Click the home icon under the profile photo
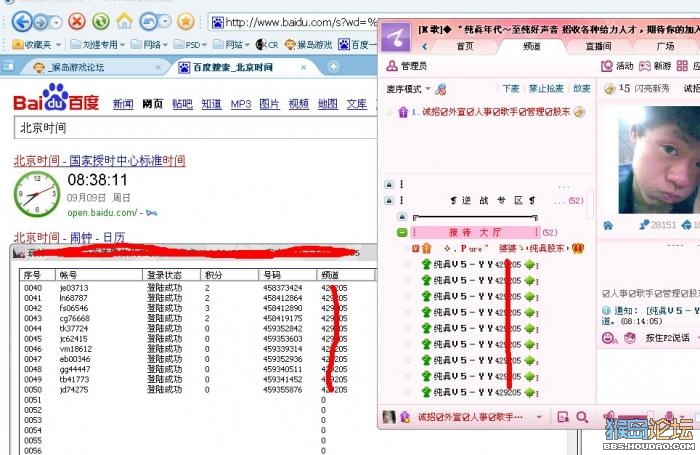Image resolution: width=700 pixels, height=455 pixels. pyautogui.click(x=608, y=225)
